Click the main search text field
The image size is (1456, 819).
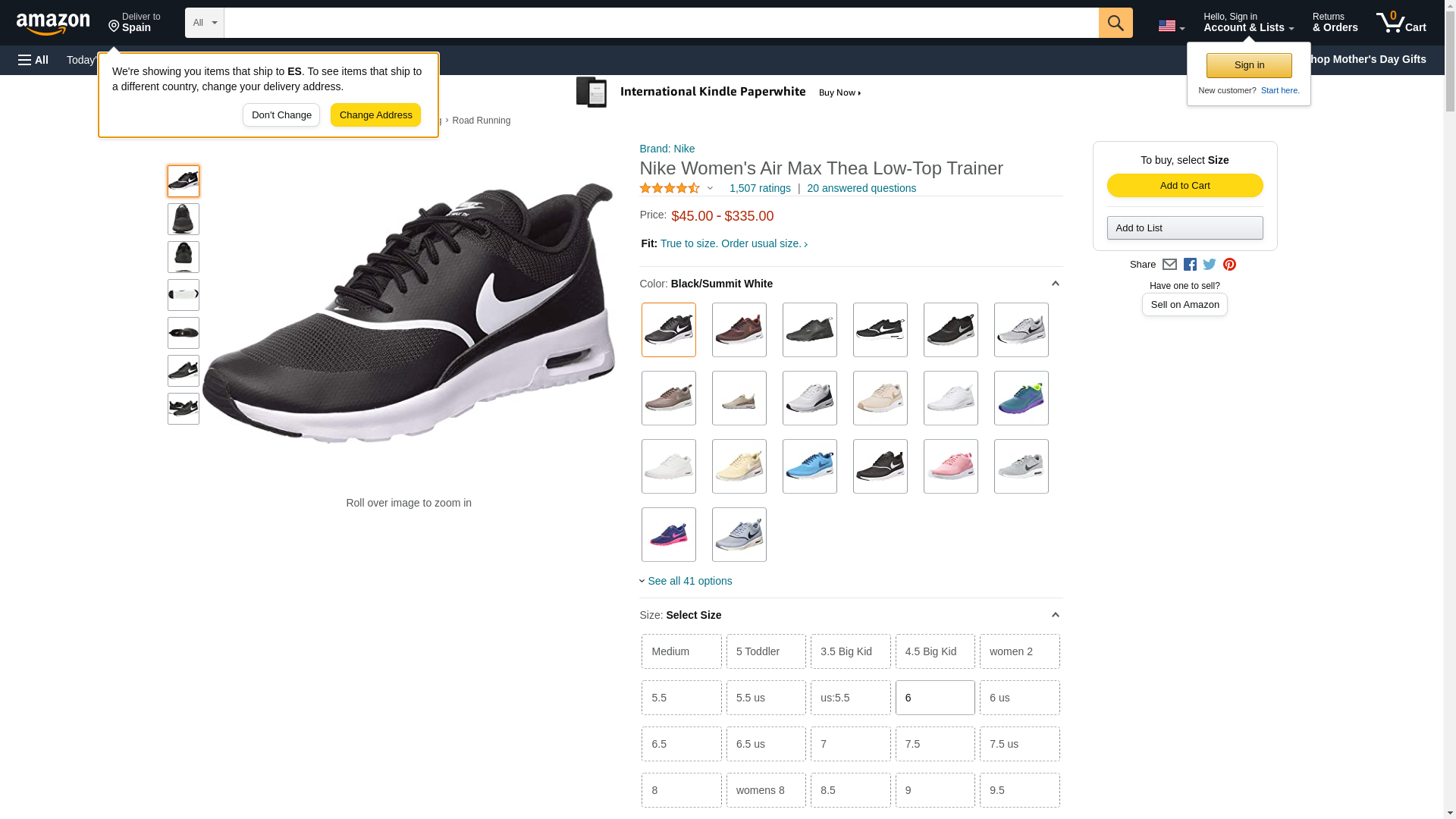pos(660,23)
